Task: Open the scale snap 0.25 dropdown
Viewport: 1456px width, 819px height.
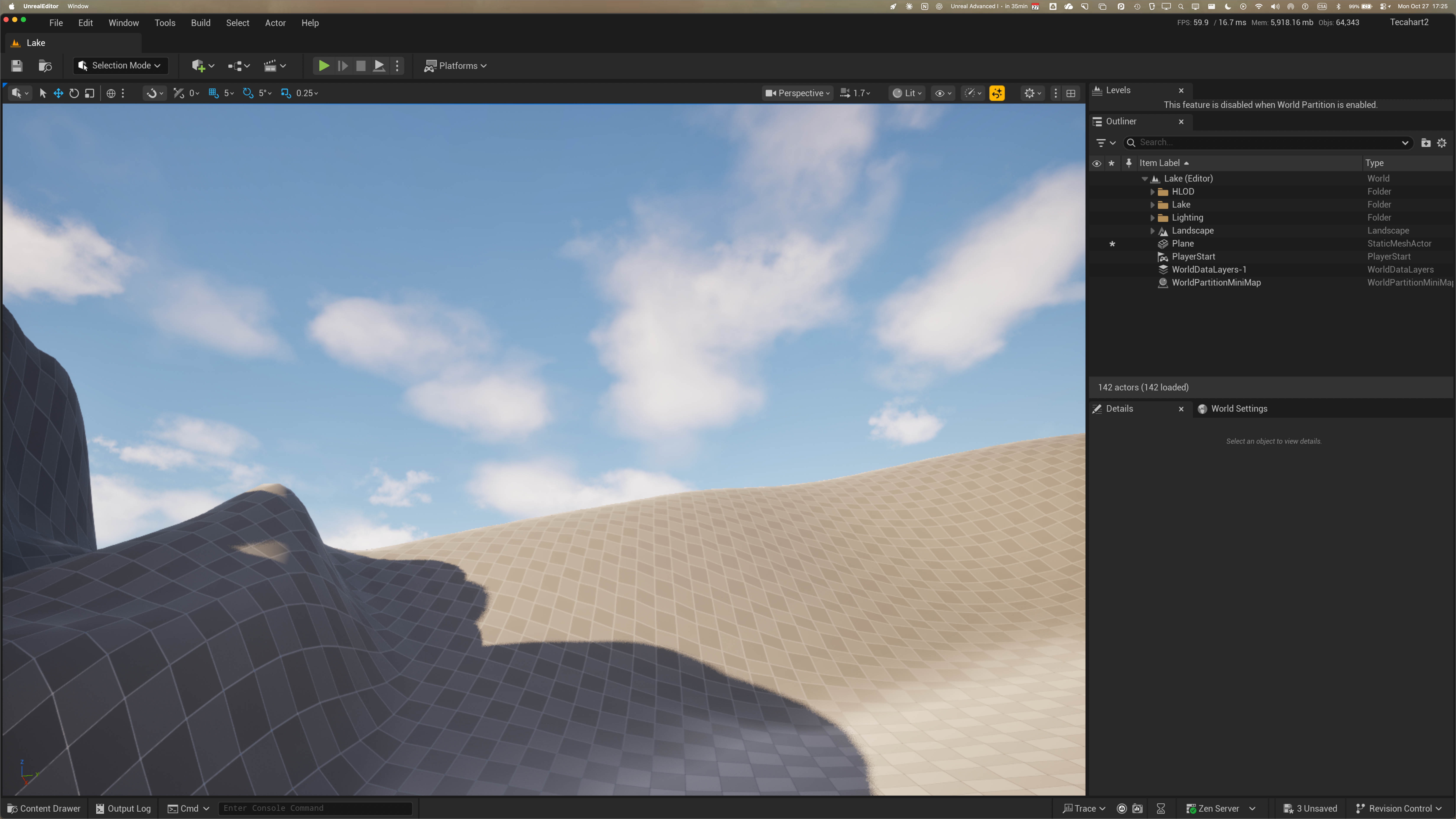Action: 307,93
